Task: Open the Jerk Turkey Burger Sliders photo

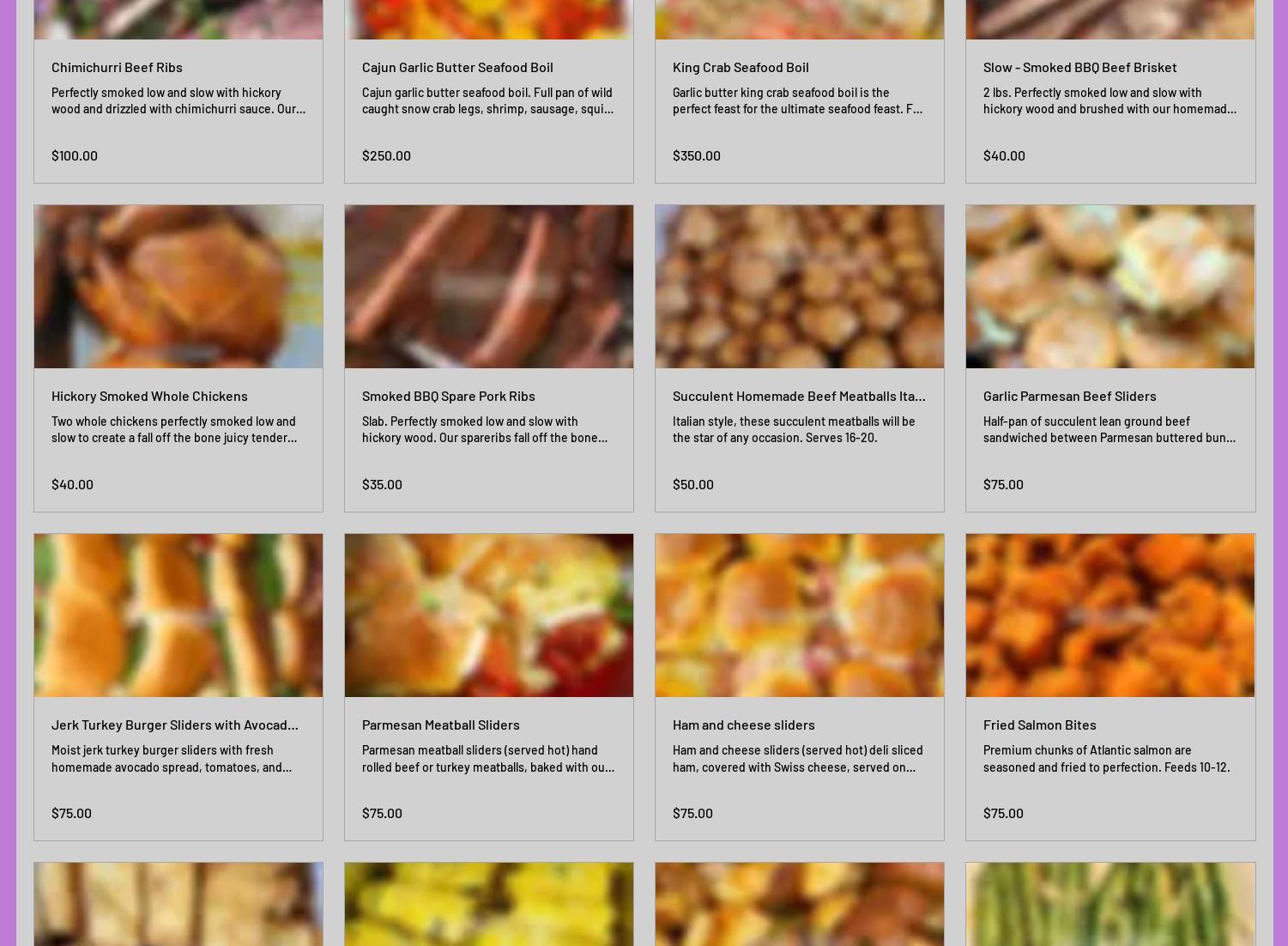Action: coord(178,616)
